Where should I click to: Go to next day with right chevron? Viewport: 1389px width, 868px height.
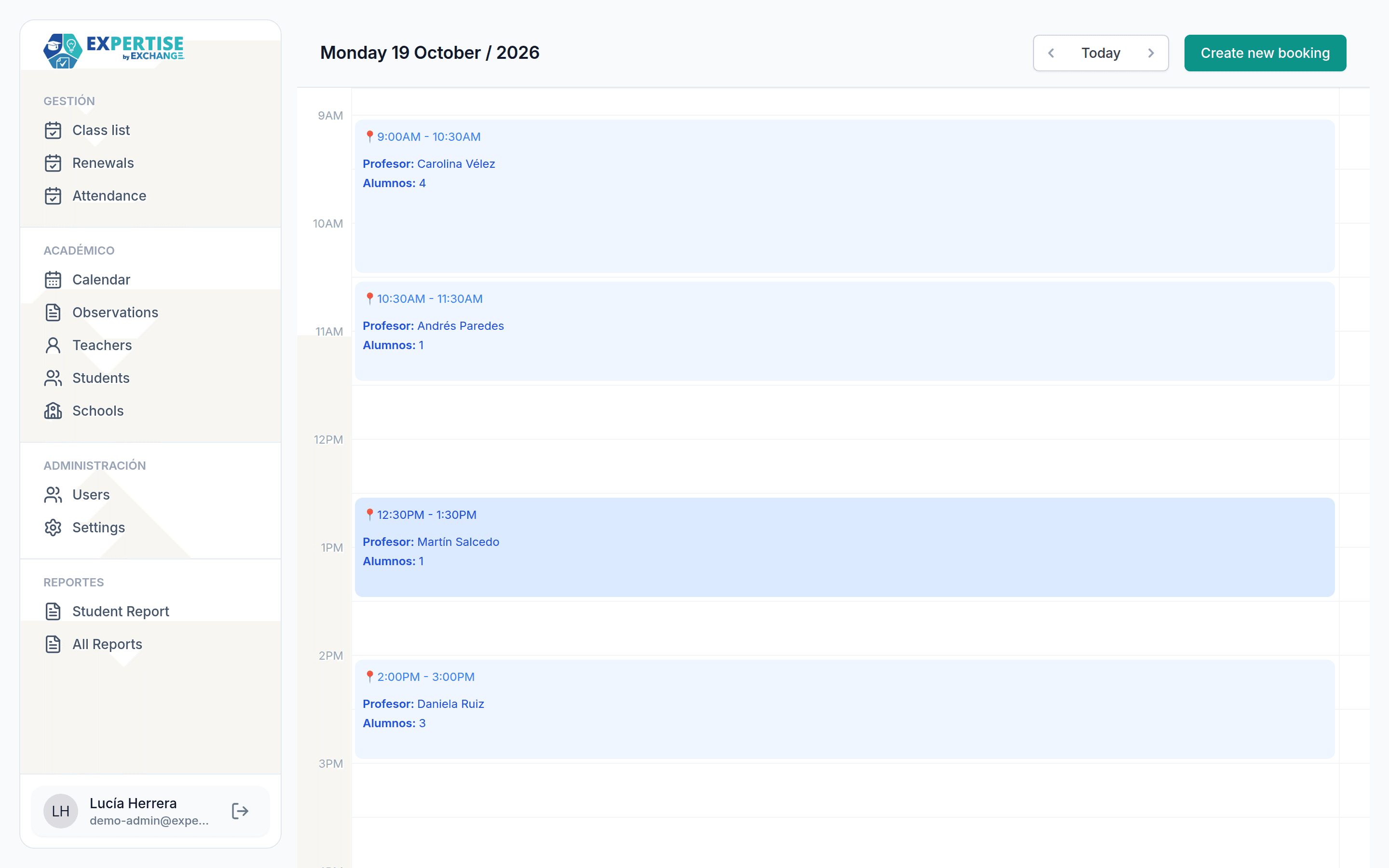click(1151, 53)
